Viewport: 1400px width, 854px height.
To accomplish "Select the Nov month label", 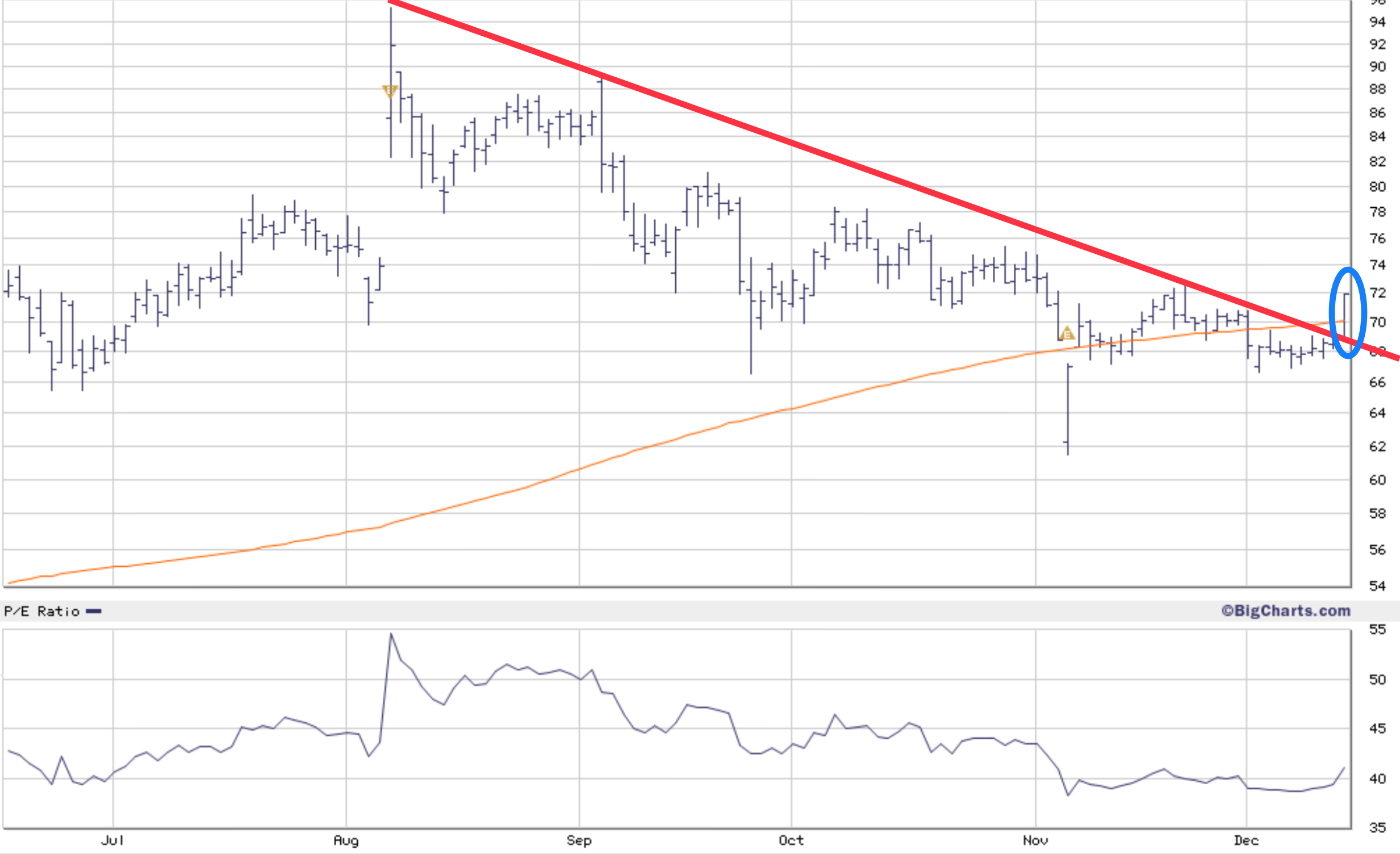I will tap(1035, 840).
